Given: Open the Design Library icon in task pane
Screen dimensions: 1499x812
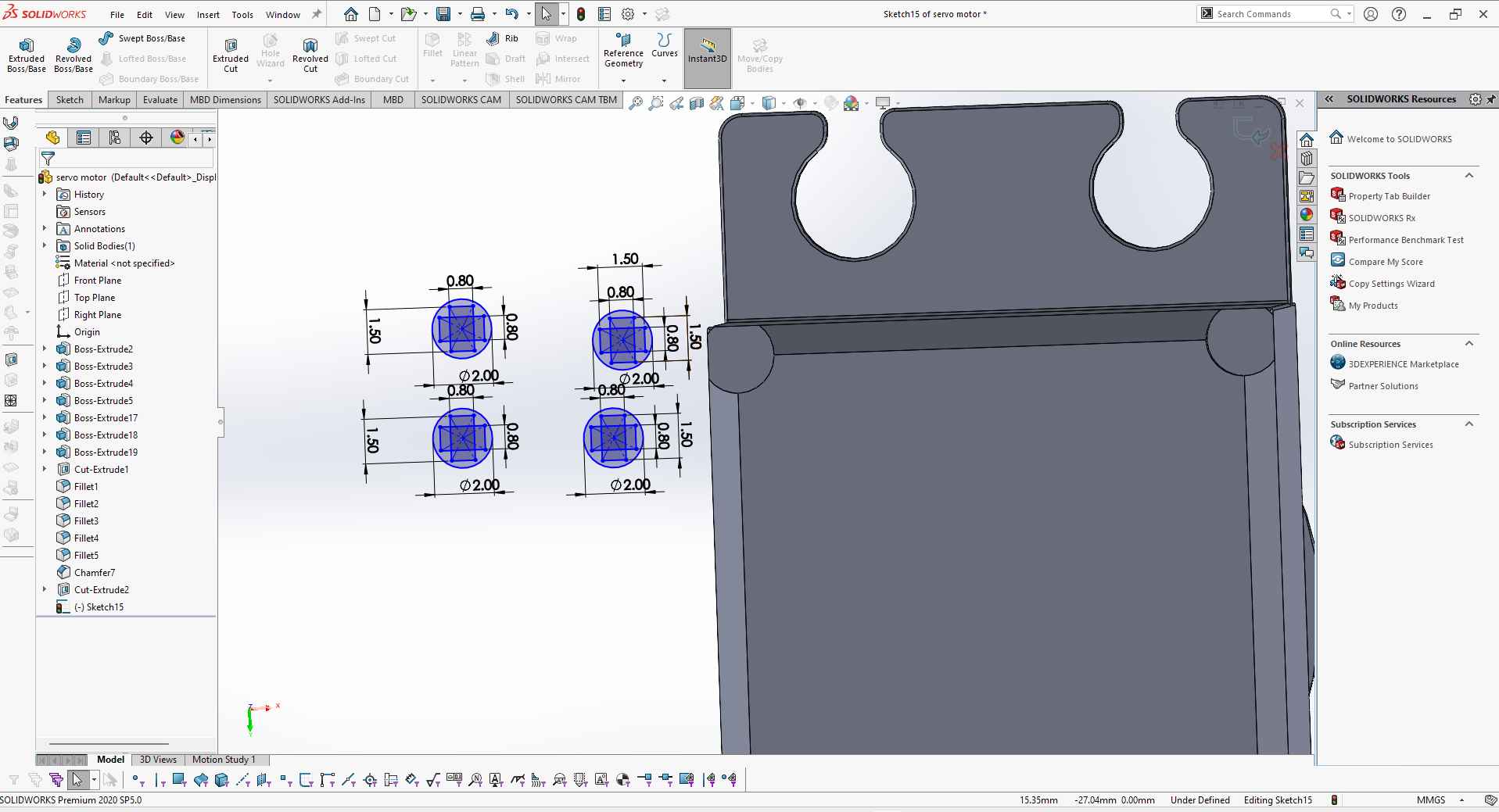Looking at the screenshot, I should click(x=1307, y=159).
